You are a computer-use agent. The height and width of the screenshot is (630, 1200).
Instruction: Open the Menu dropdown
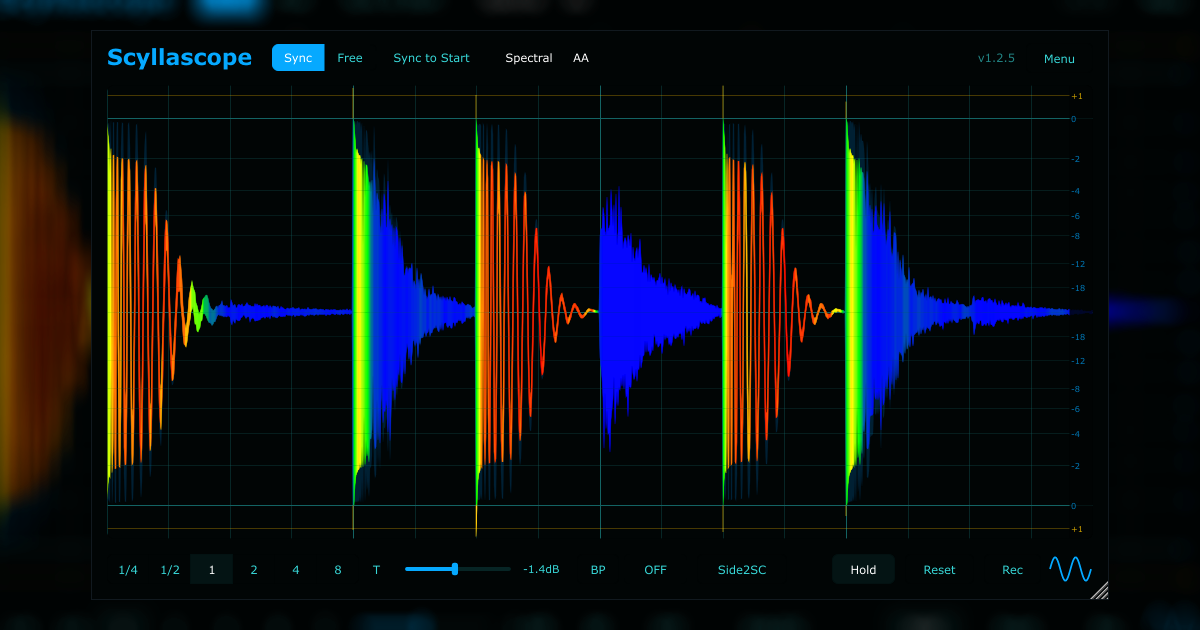click(x=1059, y=58)
